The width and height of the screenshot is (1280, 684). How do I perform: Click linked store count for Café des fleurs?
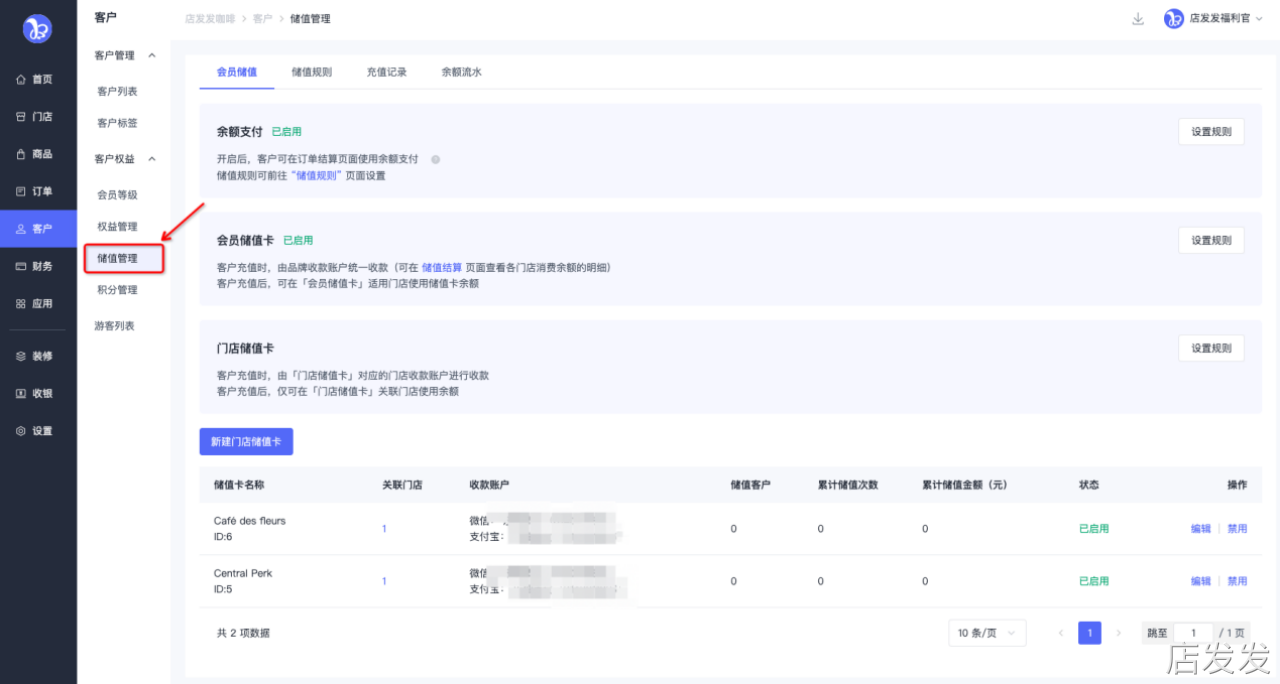coord(384,529)
